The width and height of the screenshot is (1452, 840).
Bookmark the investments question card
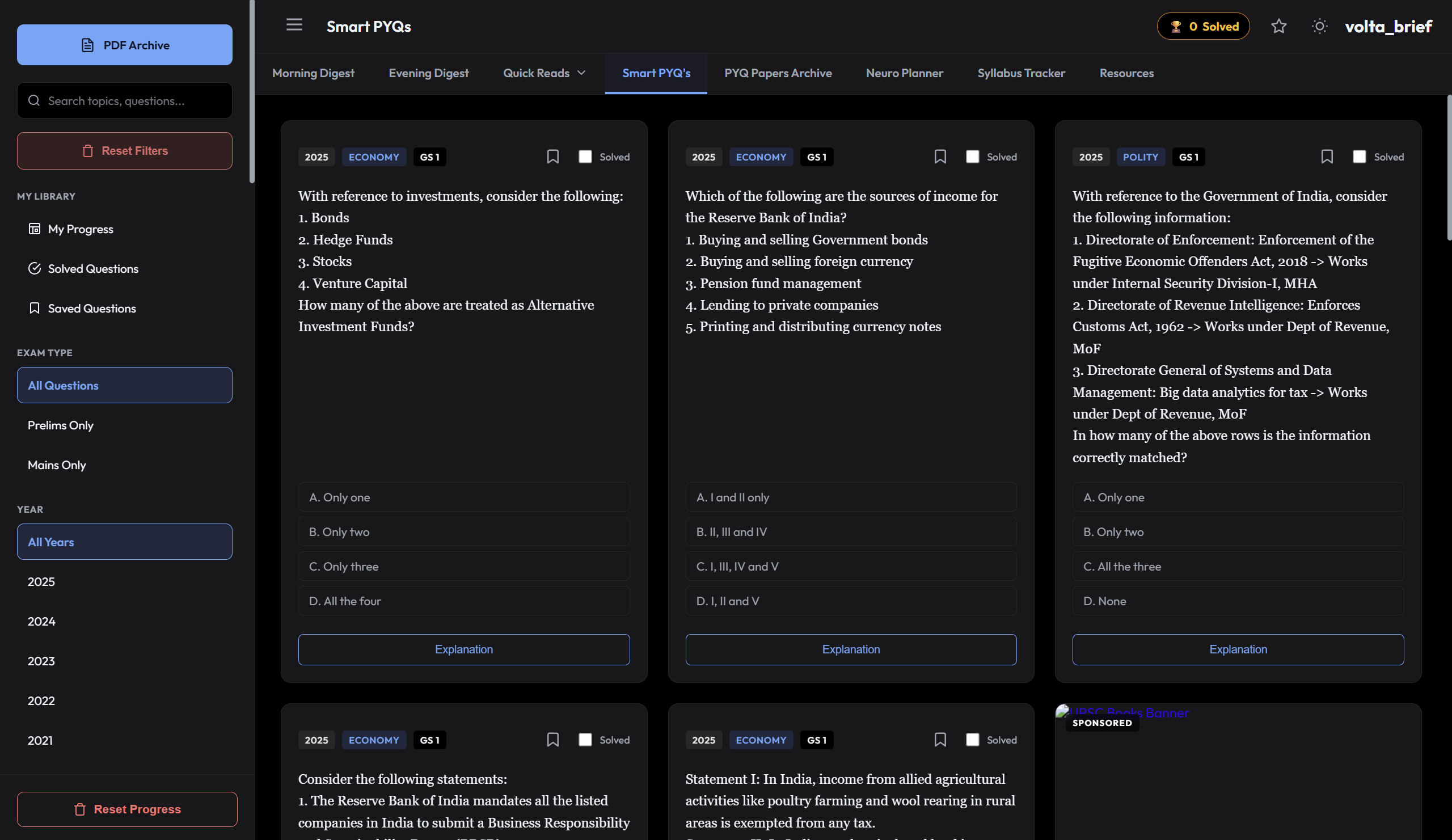[552, 156]
